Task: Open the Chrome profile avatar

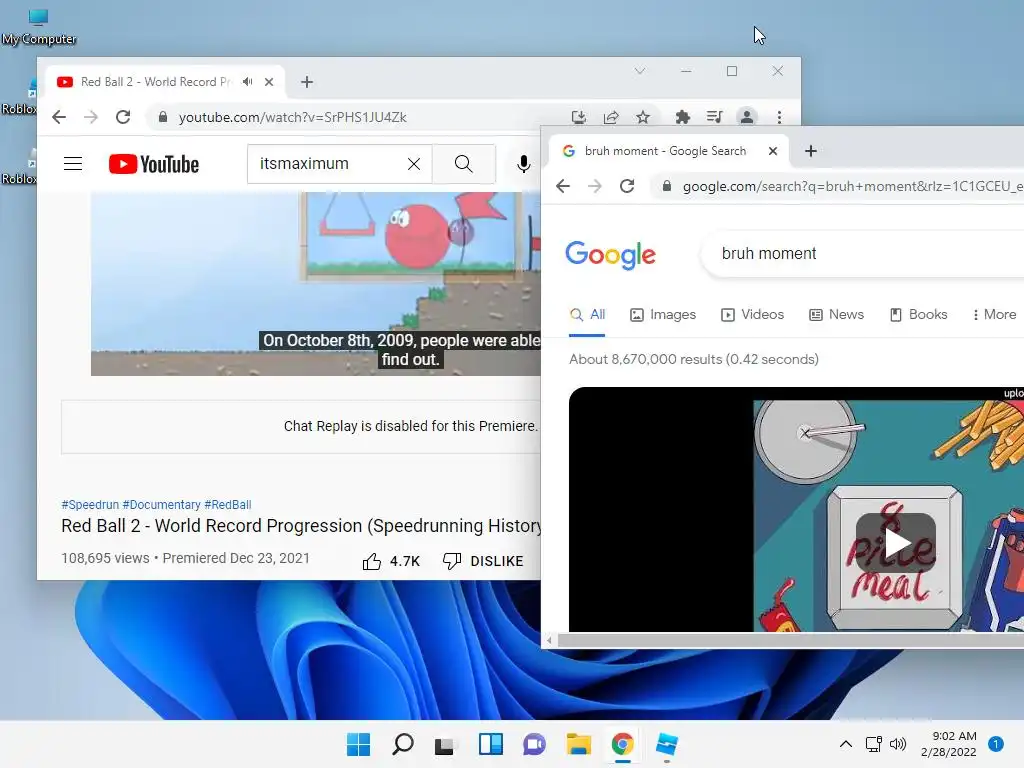Action: [x=746, y=117]
